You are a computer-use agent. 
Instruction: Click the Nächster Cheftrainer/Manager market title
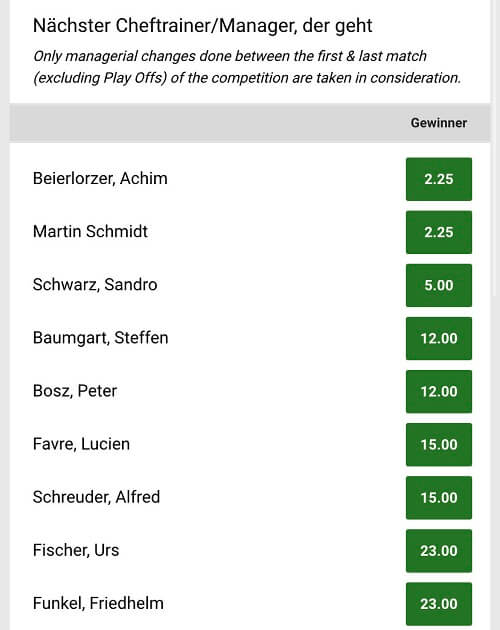click(x=203, y=26)
